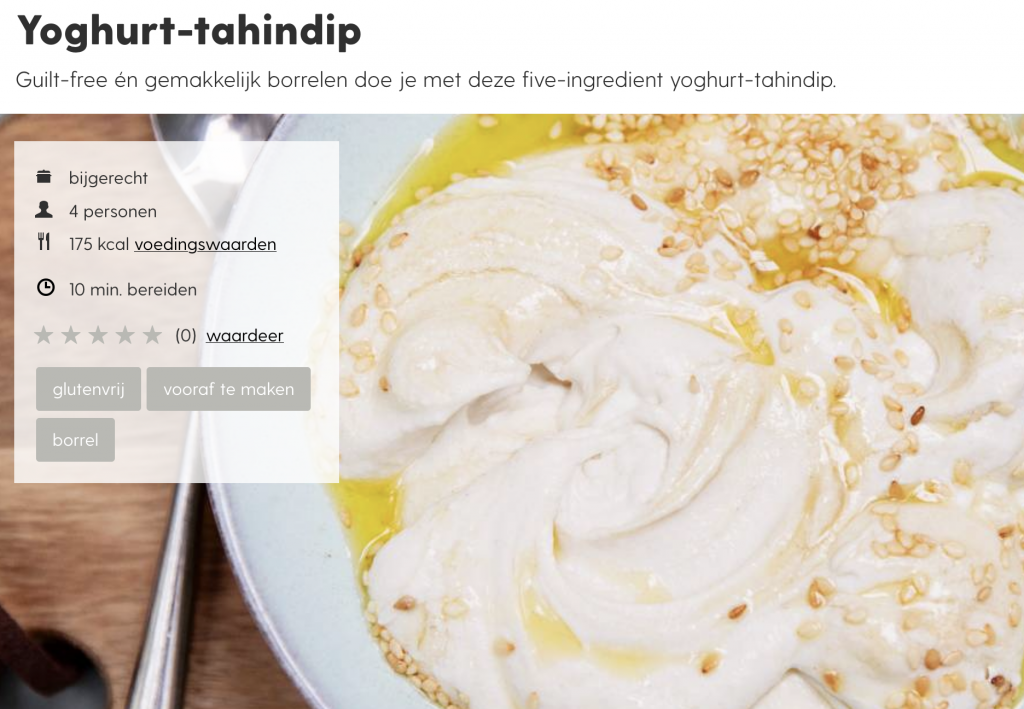
Task: Rate the recipe two stars
Action: point(71,335)
